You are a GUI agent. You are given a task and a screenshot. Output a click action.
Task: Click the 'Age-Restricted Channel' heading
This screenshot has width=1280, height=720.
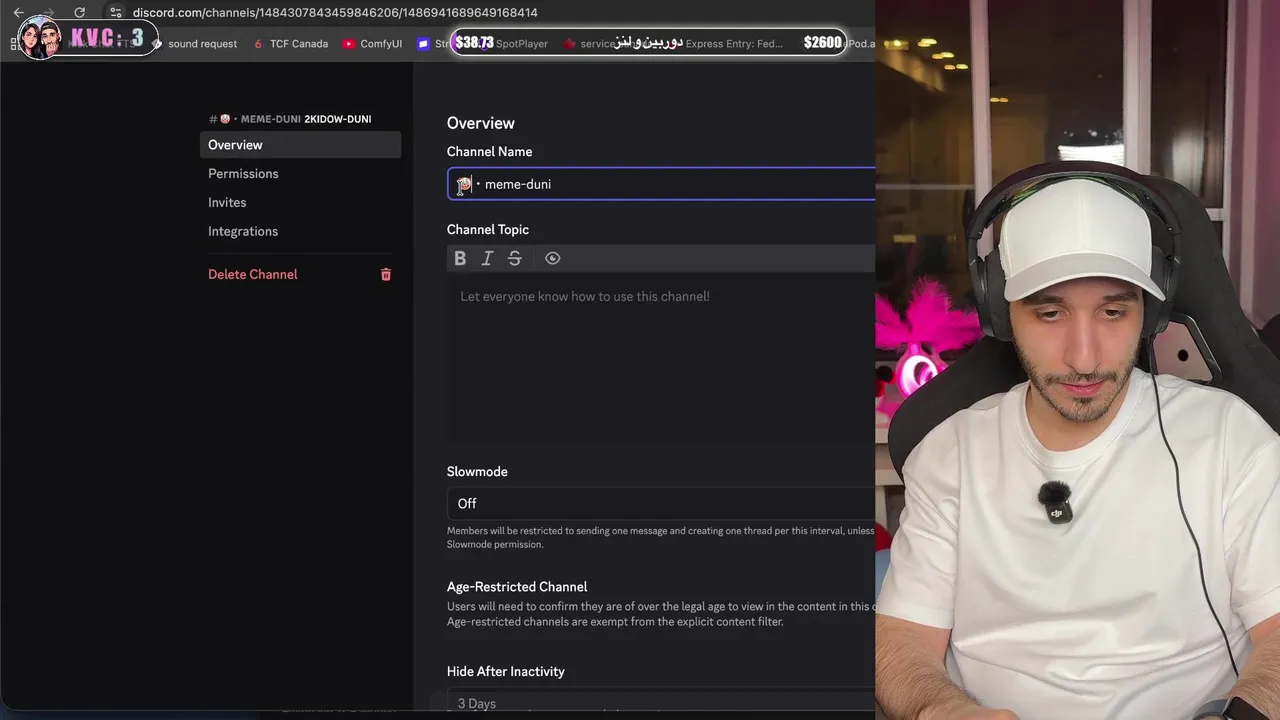coord(517,587)
